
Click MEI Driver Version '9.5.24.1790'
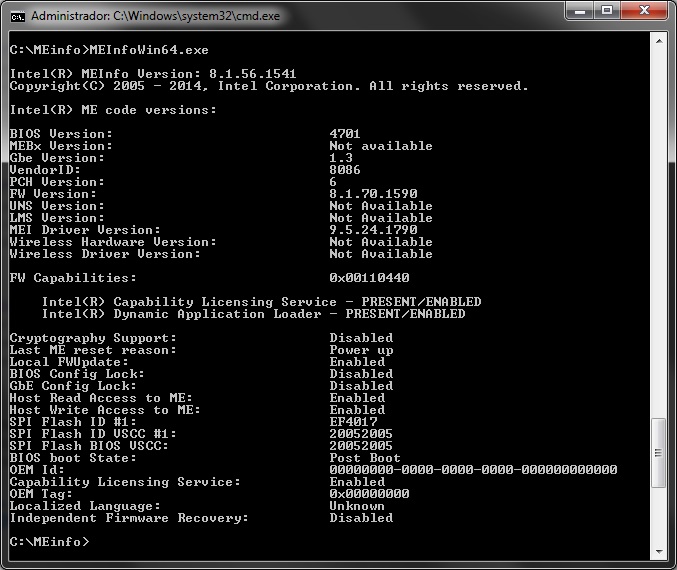click(x=373, y=230)
